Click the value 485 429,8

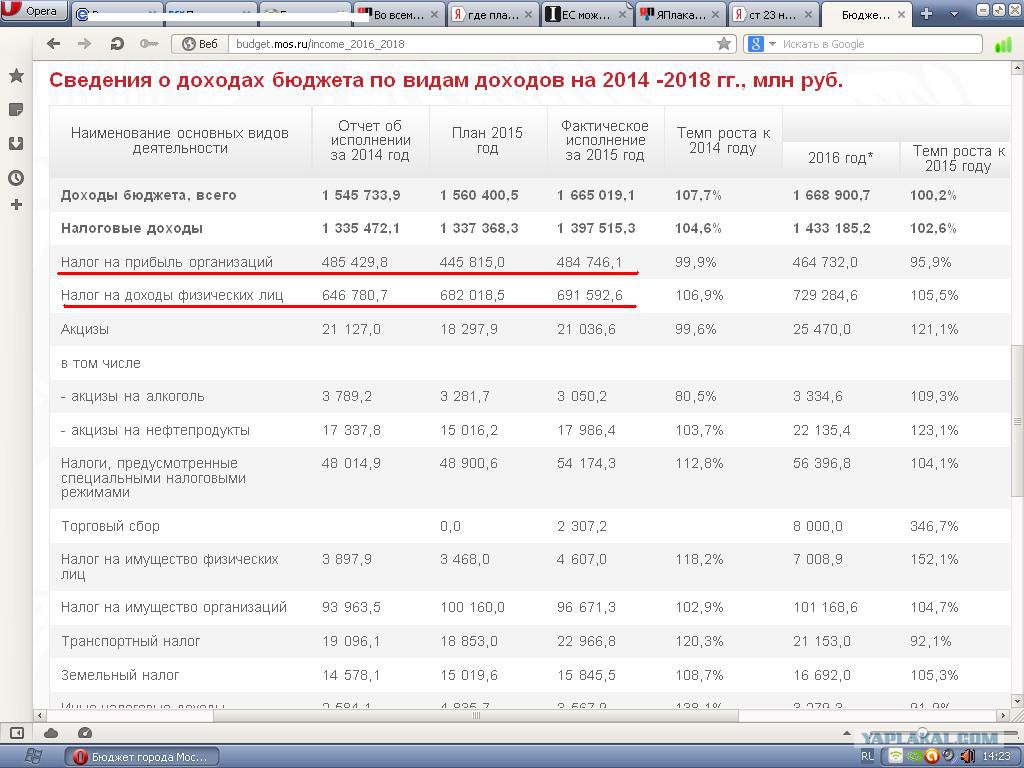pos(355,263)
